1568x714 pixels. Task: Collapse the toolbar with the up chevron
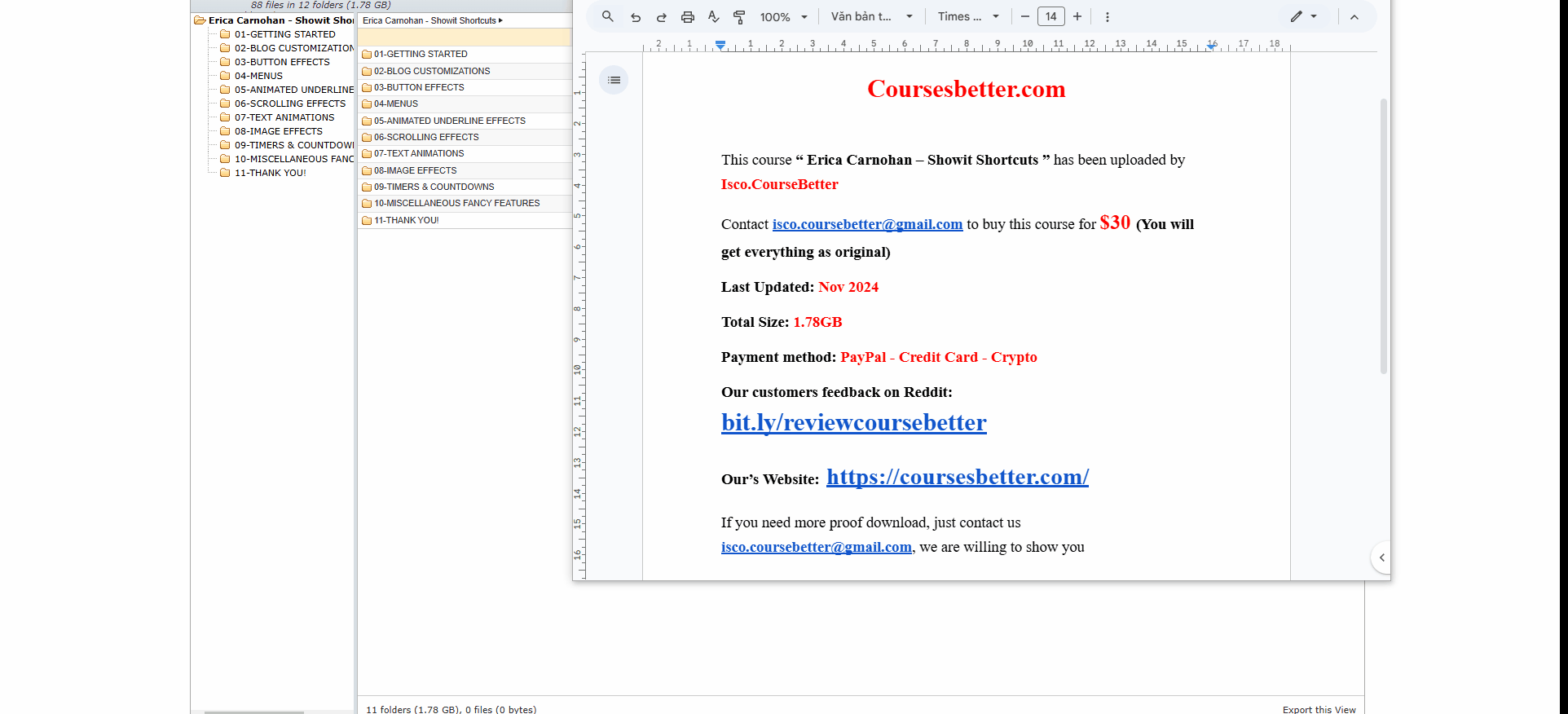pyautogui.click(x=1354, y=17)
